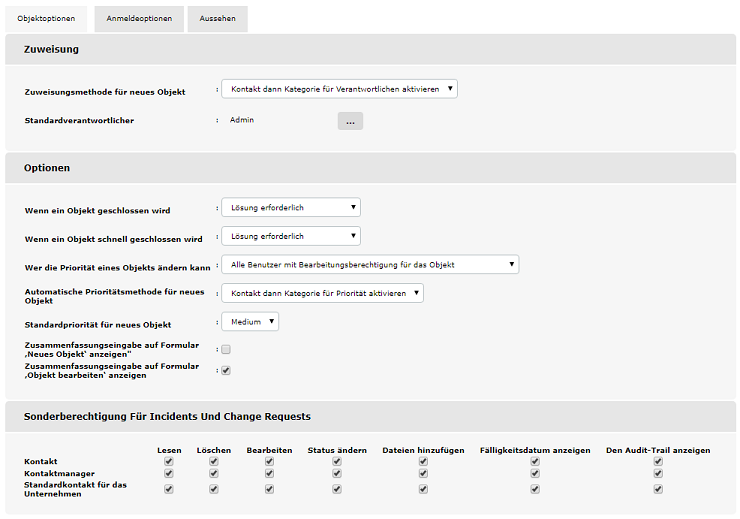
Task: Toggle Bearbeiten for Standardkontakt für das Unternehmen
Action: 269,489
